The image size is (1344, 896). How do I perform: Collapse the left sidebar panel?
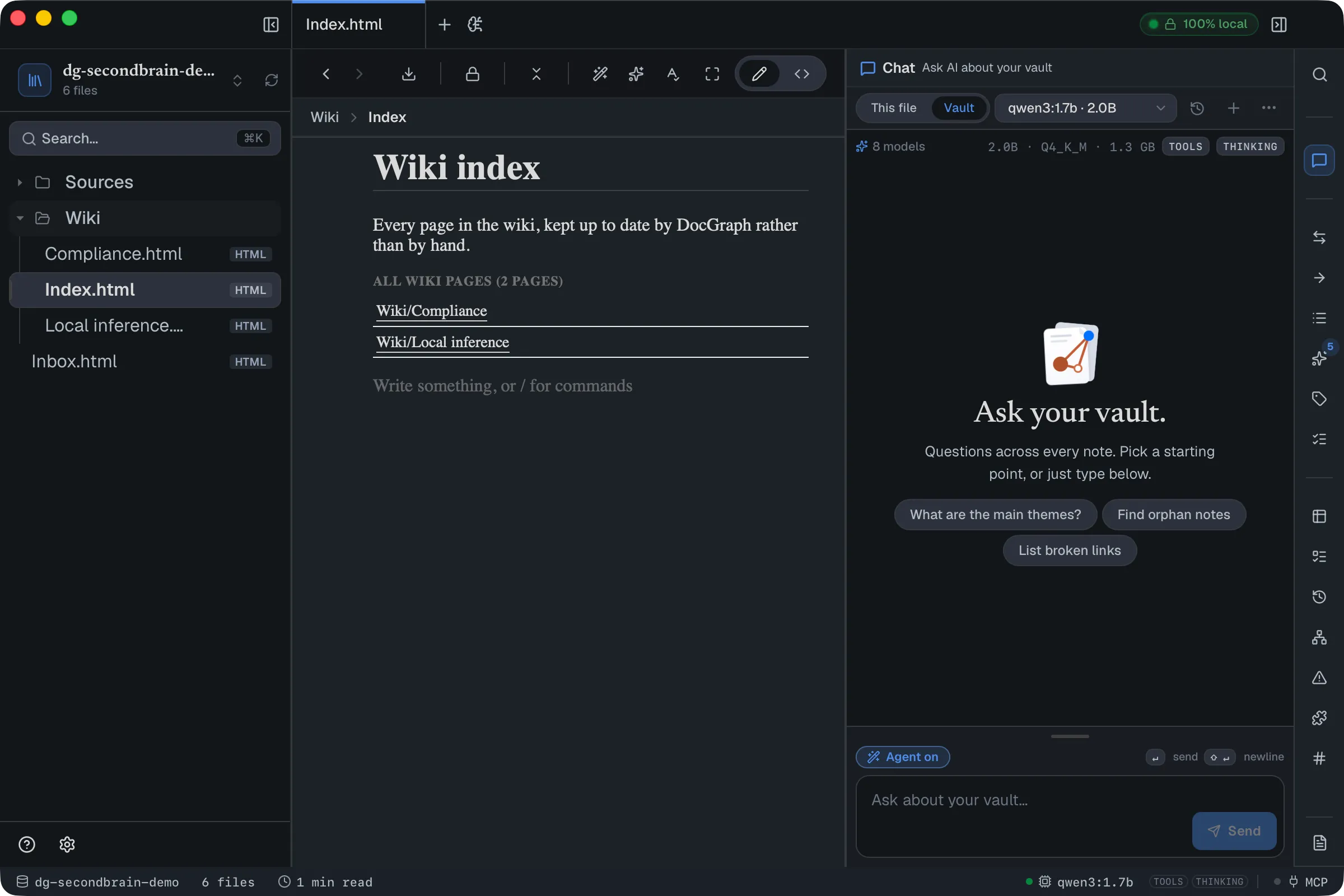click(271, 25)
